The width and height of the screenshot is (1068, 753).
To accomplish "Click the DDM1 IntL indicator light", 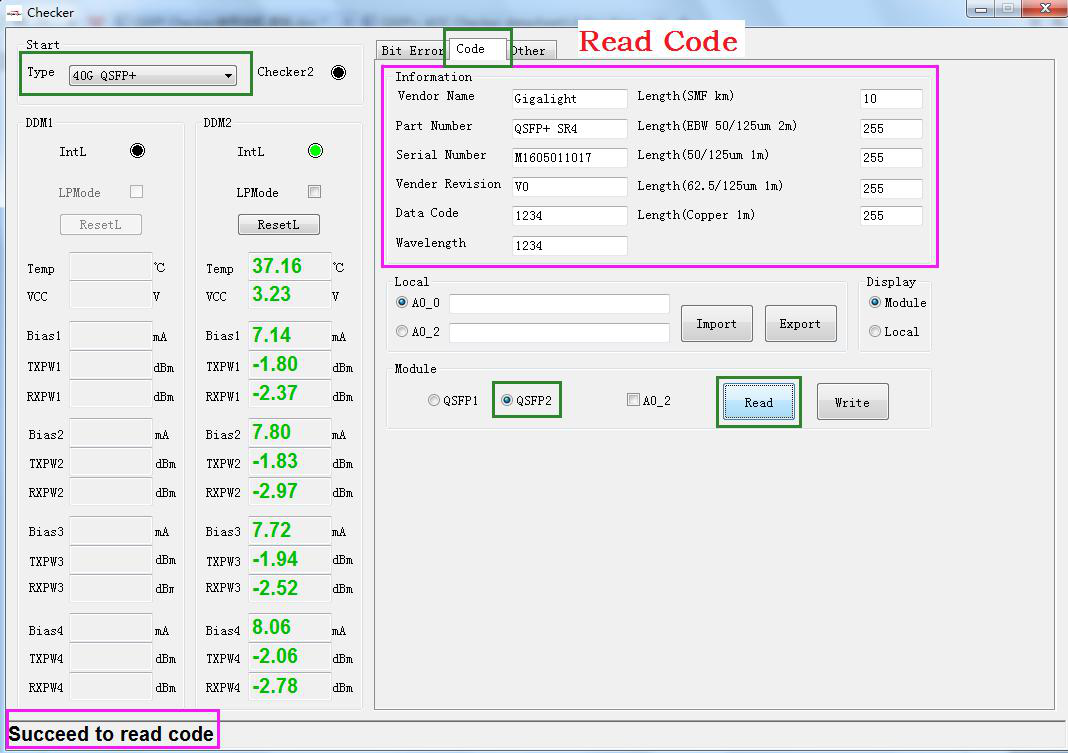I will [138, 150].
